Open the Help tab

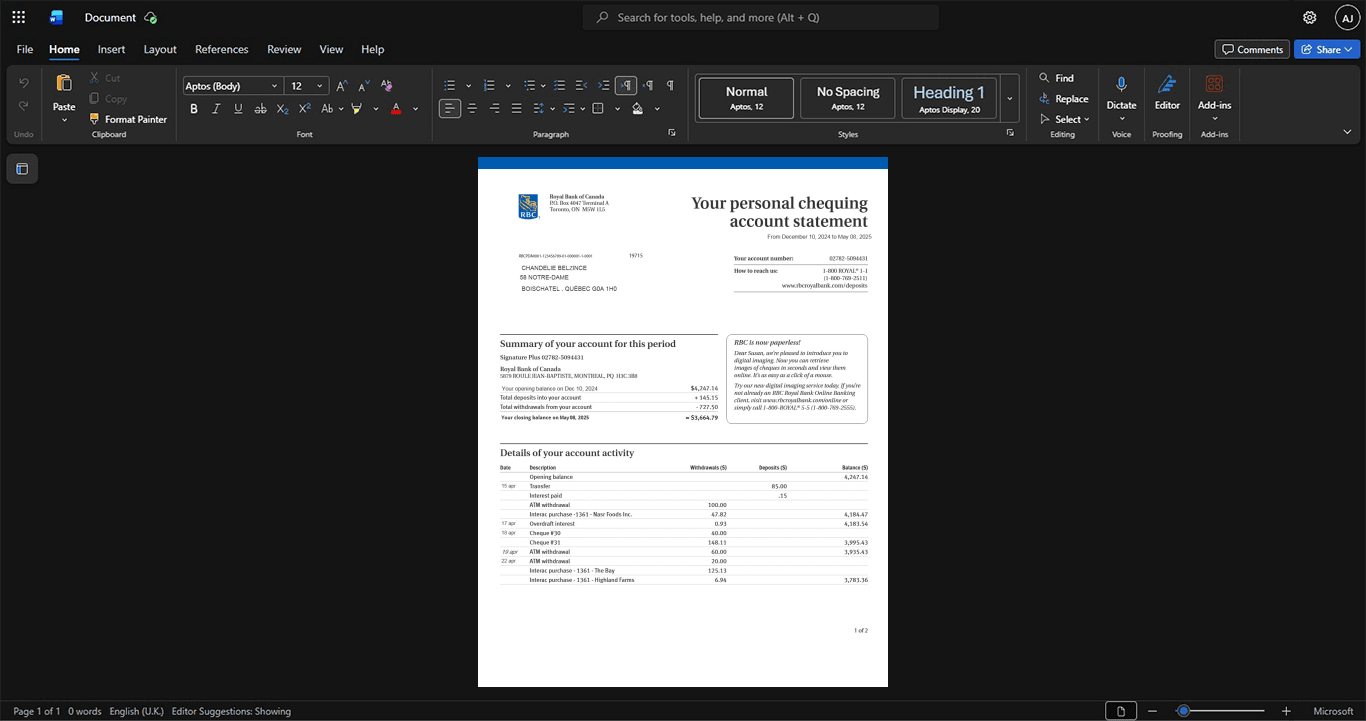pyautogui.click(x=372, y=49)
